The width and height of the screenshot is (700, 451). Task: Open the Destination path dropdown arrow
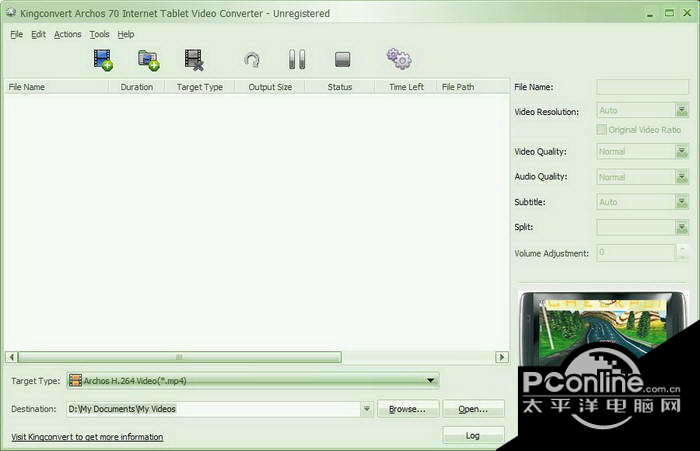click(x=367, y=409)
